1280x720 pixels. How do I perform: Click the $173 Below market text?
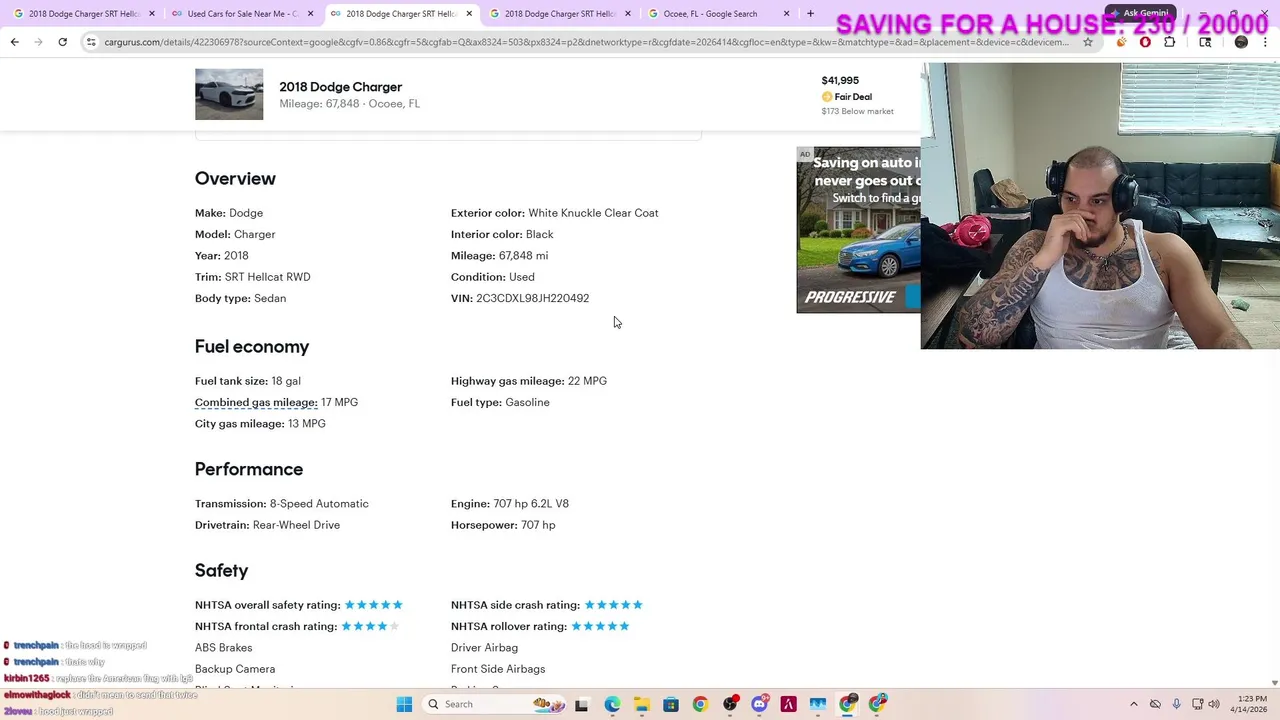[x=857, y=111]
